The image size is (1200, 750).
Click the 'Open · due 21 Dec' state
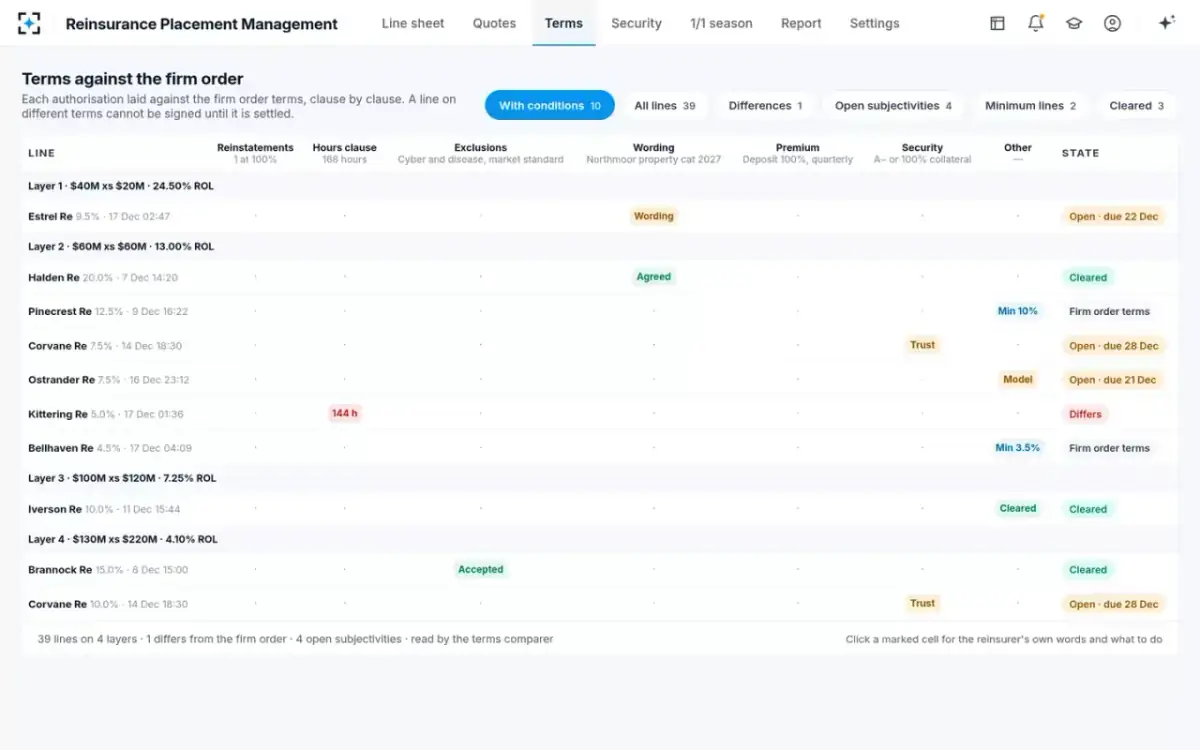coord(1112,380)
